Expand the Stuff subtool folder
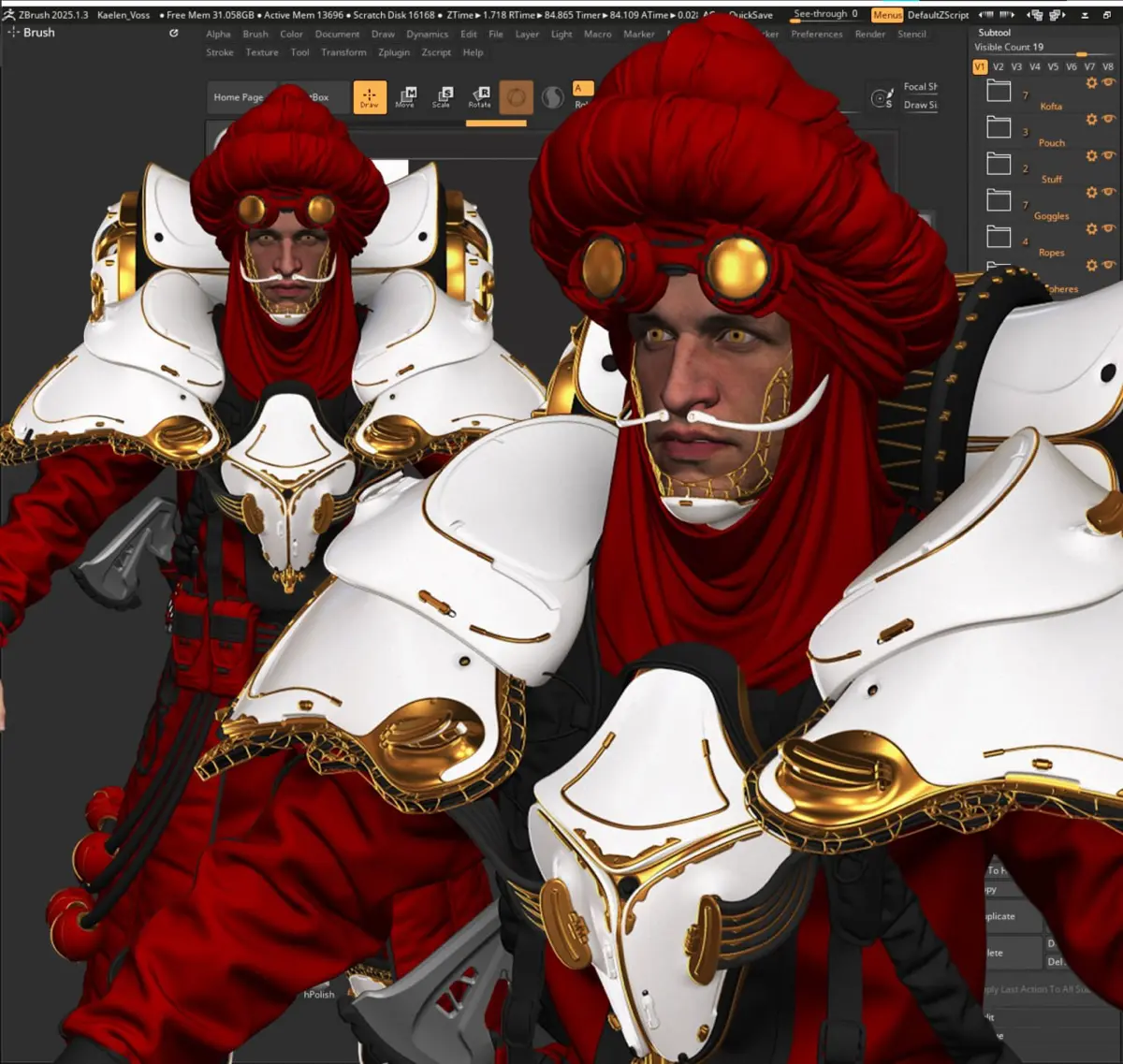Viewport: 1123px width, 1064px height. click(x=999, y=165)
